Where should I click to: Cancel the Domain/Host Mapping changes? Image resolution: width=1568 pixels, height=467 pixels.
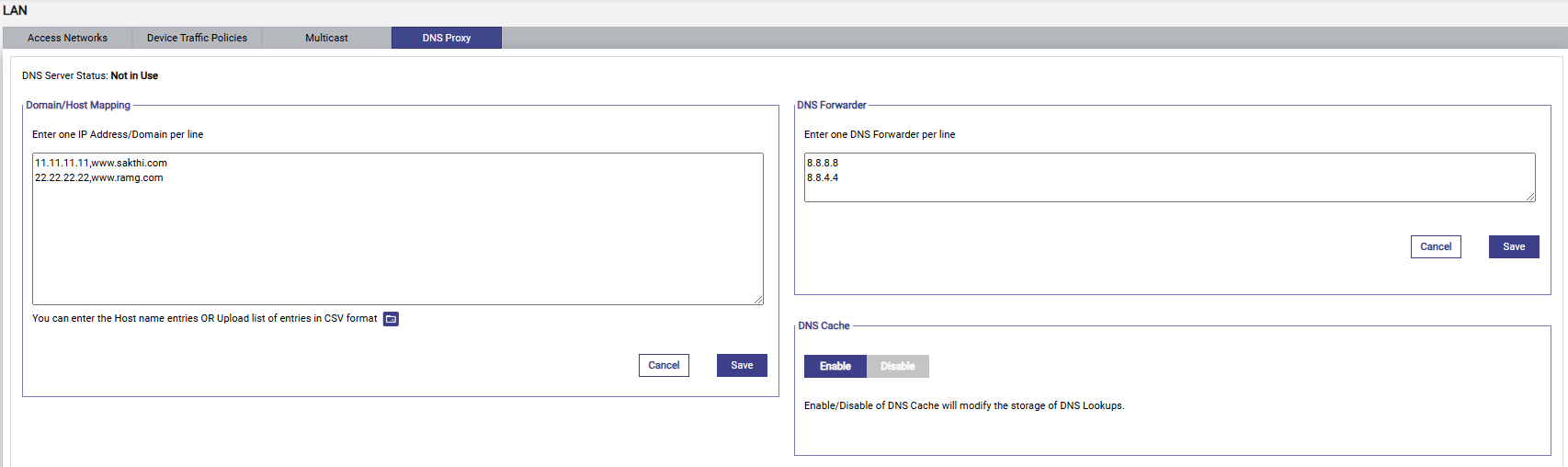[x=664, y=365]
